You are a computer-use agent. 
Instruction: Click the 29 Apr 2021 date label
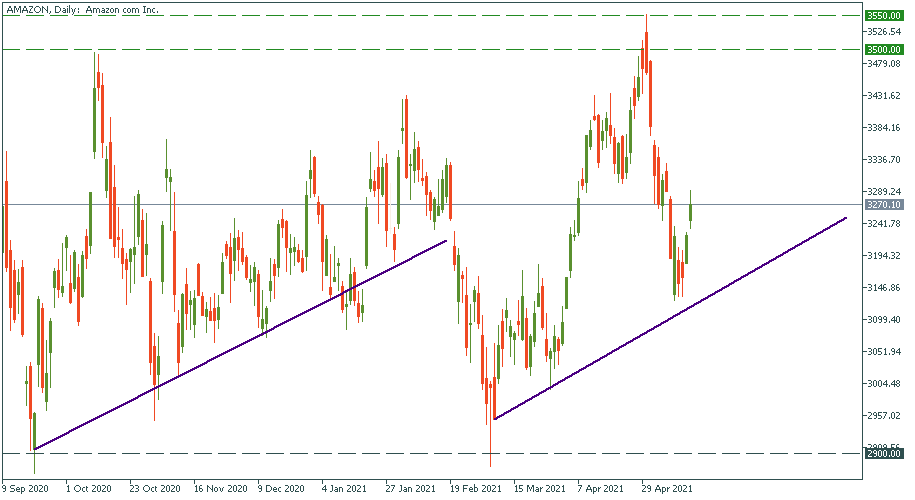(x=667, y=490)
